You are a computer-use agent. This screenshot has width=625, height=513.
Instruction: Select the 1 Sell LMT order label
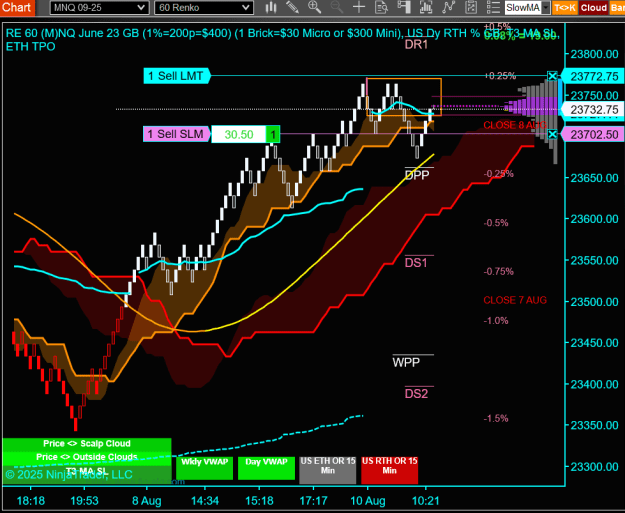coord(177,76)
